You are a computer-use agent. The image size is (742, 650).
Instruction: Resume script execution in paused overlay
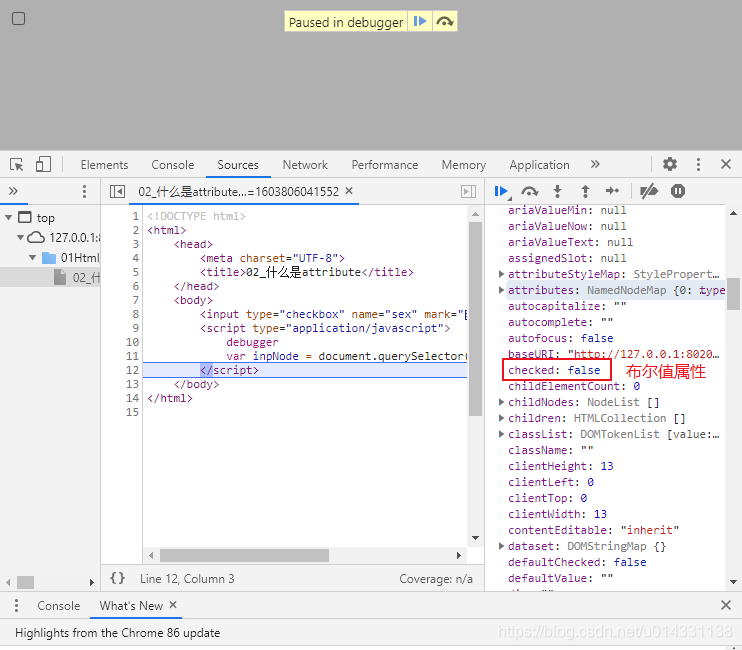[x=420, y=22]
